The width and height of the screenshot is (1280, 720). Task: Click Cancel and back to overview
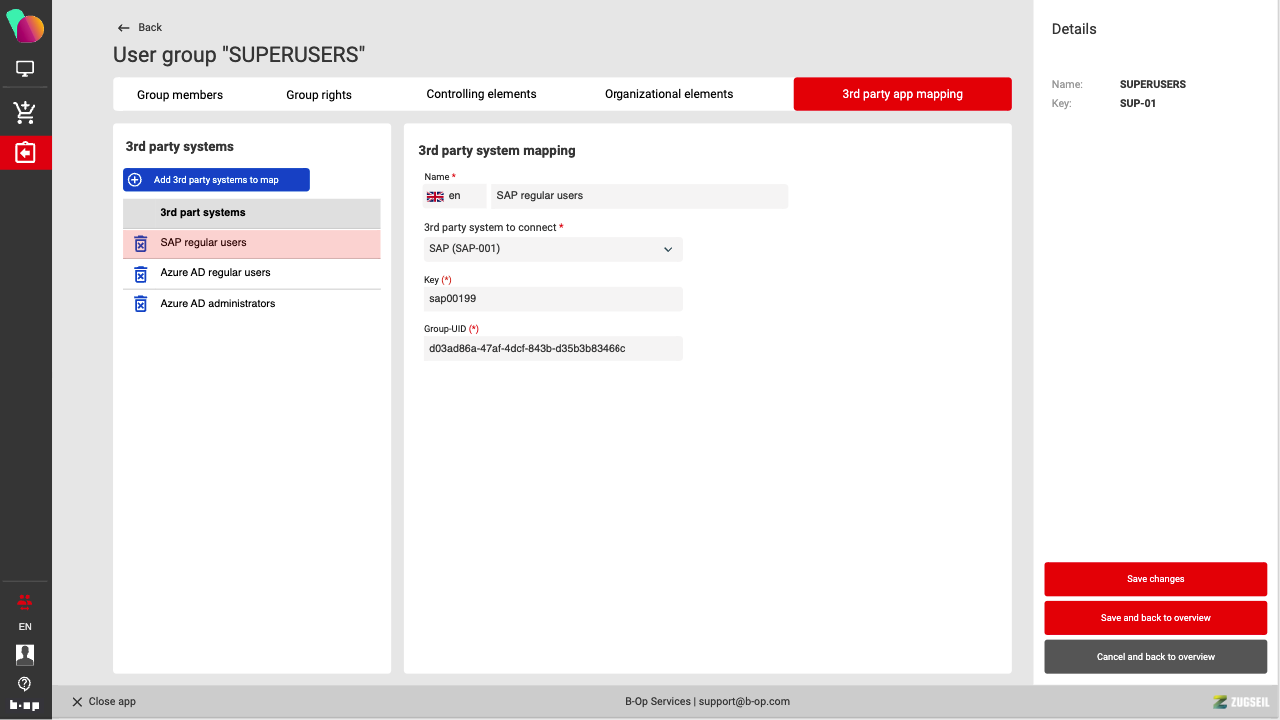click(1155, 657)
